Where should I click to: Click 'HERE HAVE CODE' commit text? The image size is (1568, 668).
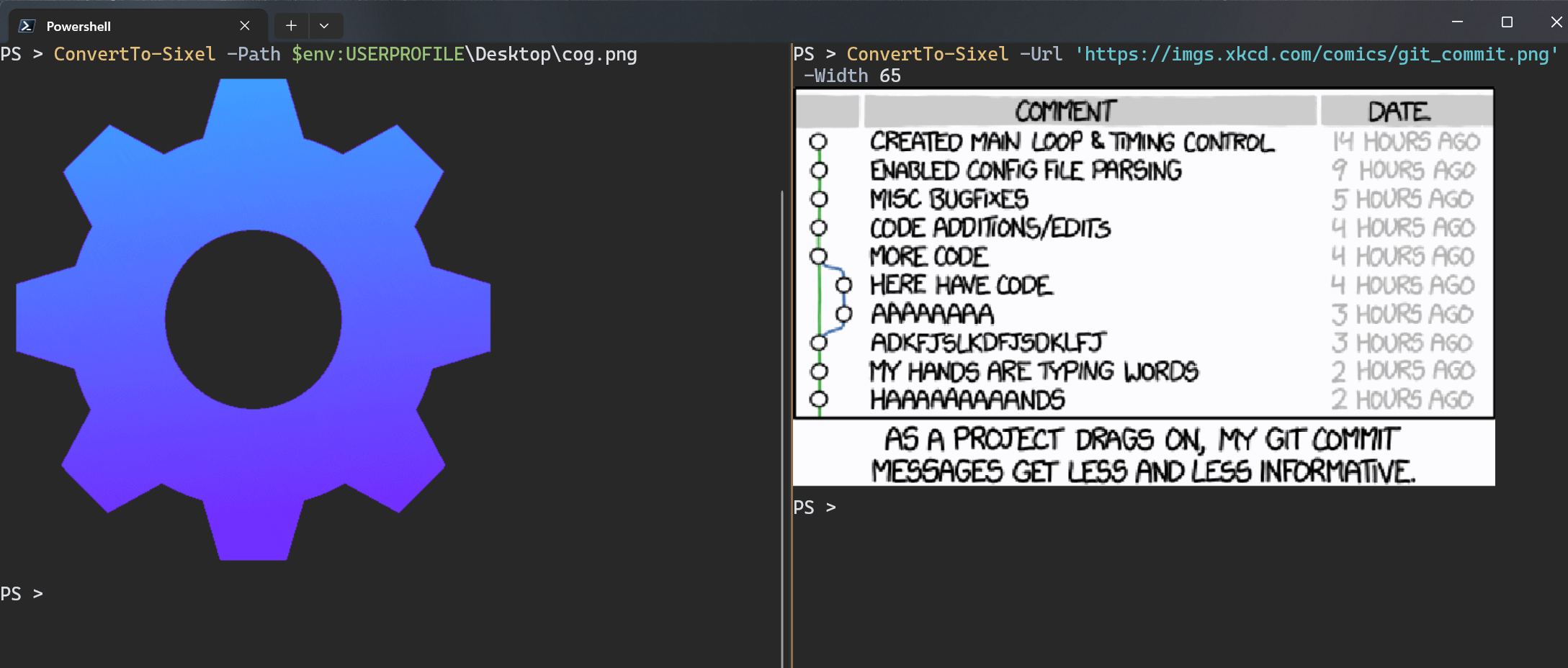tap(961, 286)
